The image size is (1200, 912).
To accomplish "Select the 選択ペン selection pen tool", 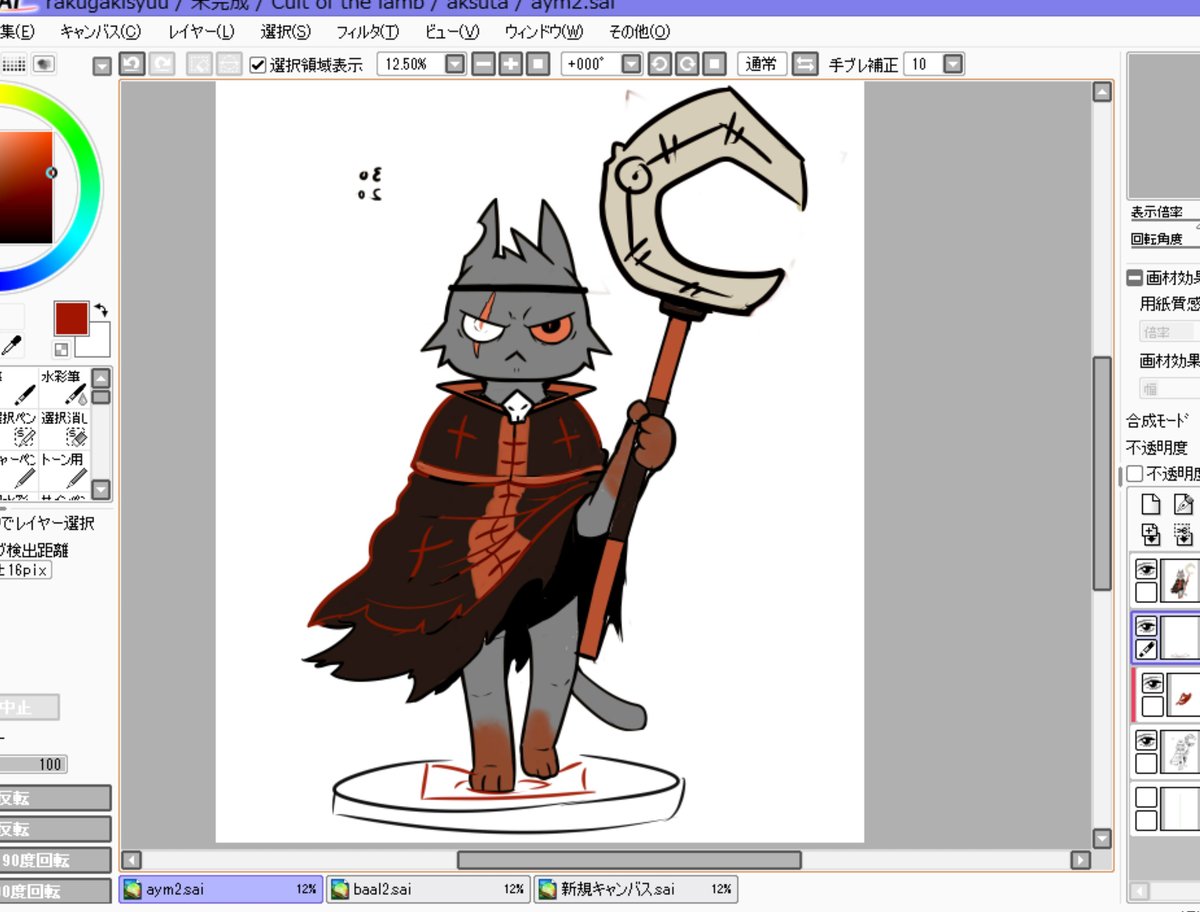I will 18,429.
